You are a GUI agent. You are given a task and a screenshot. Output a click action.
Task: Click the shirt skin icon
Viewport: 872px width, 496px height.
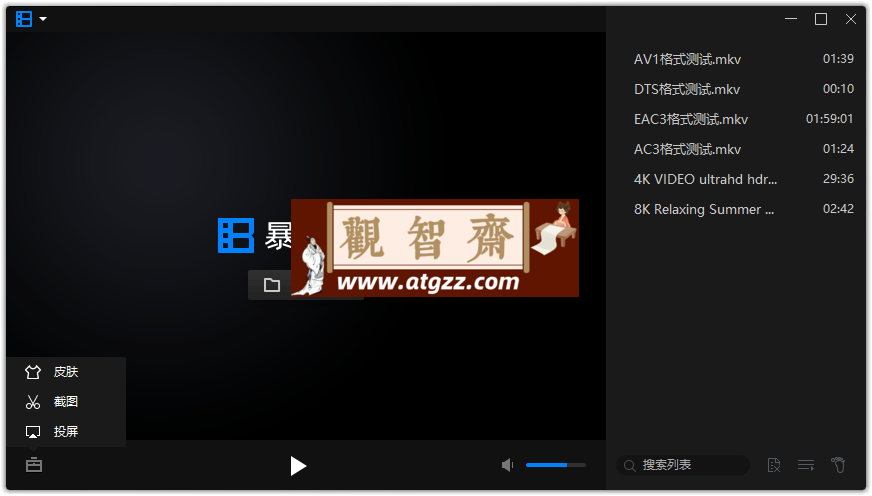(33, 371)
